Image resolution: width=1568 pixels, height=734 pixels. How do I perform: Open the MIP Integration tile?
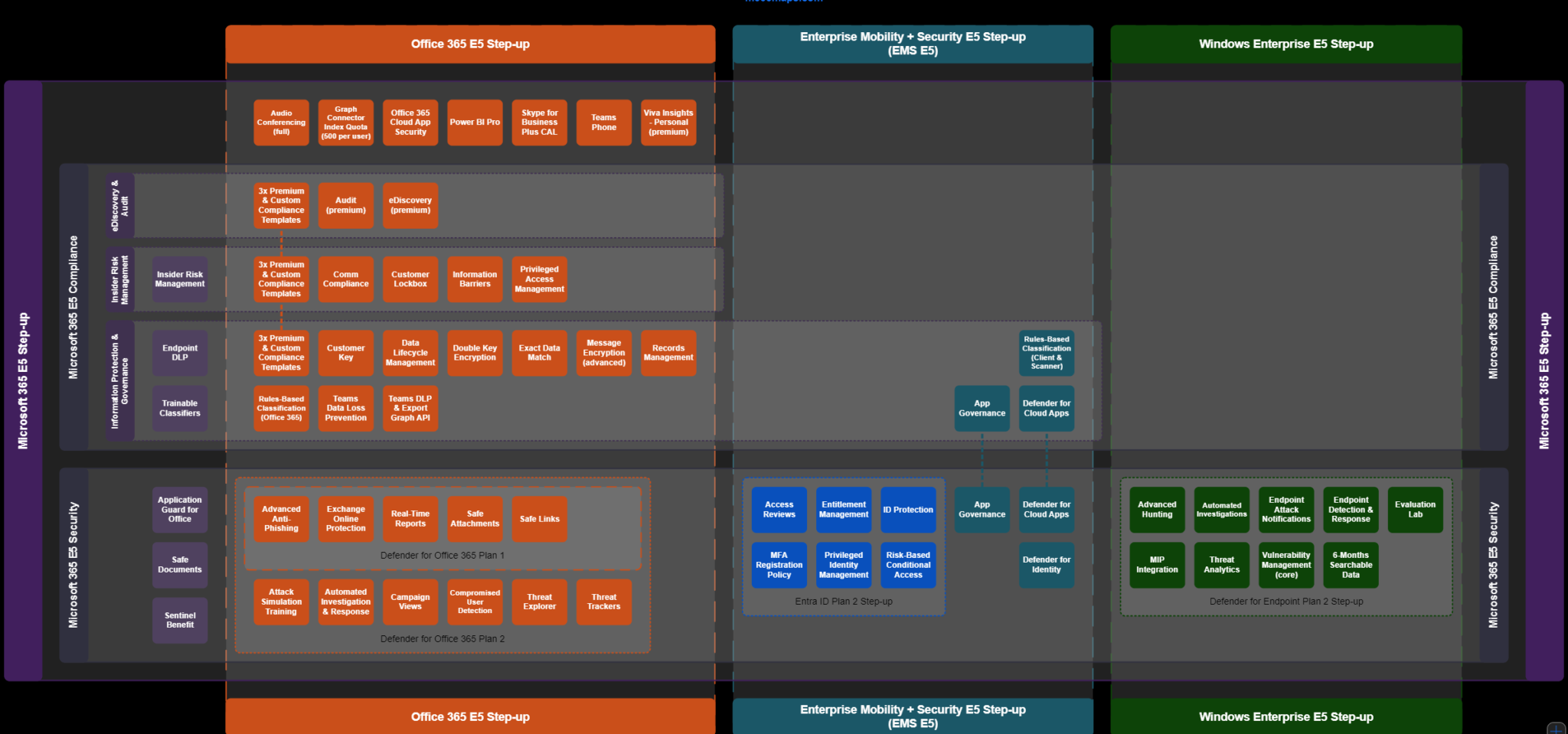tap(1157, 565)
